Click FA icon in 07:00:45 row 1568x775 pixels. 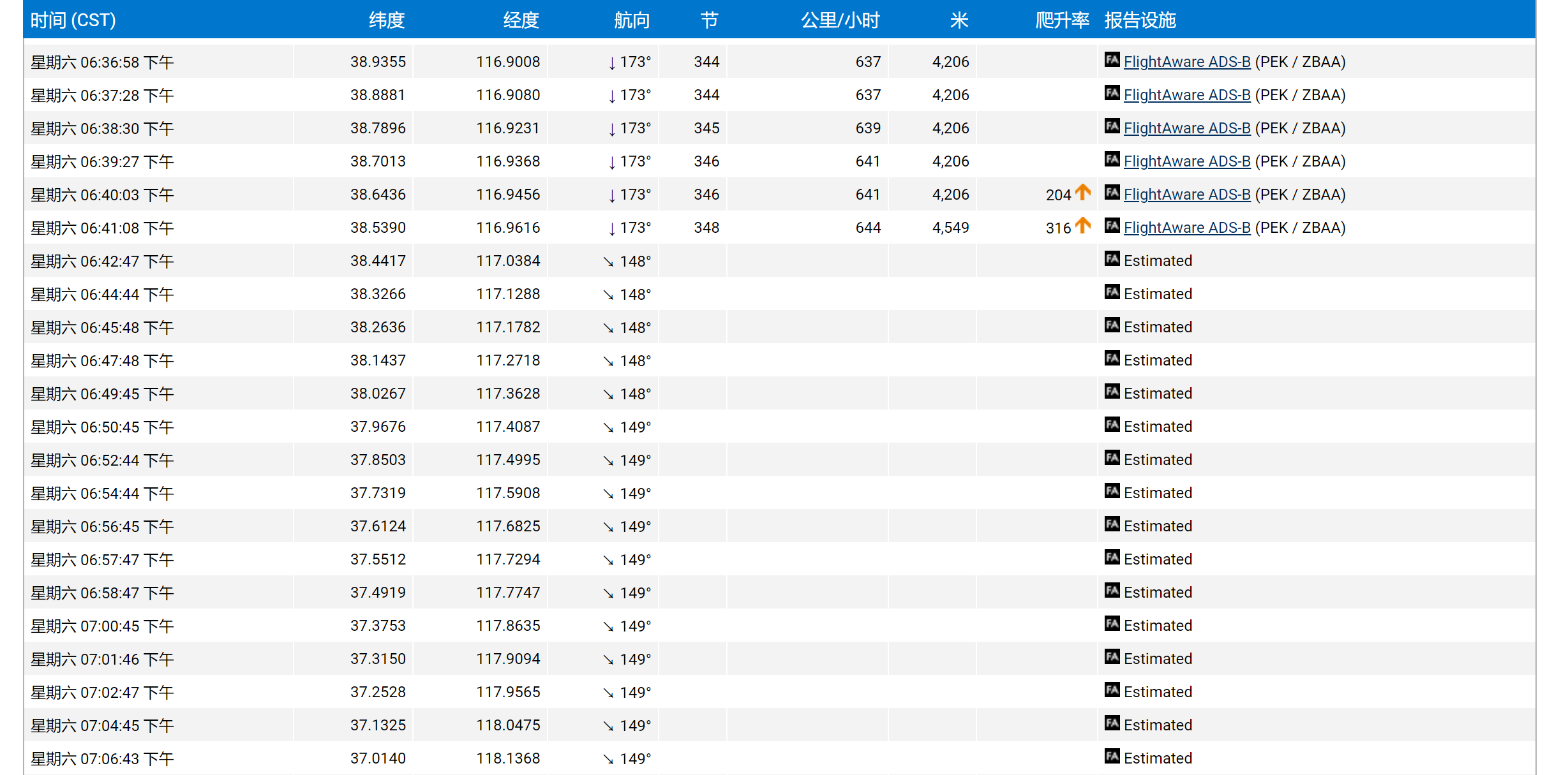click(1112, 624)
